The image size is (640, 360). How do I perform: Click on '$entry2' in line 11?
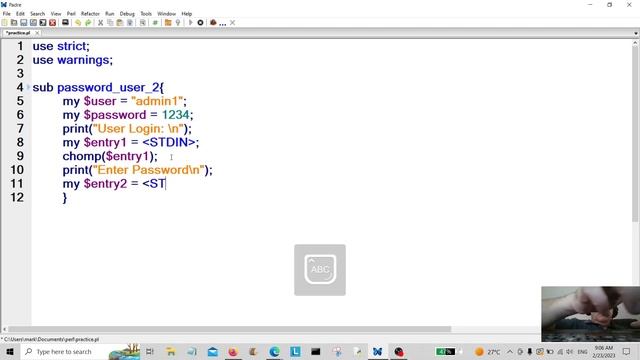(105, 184)
